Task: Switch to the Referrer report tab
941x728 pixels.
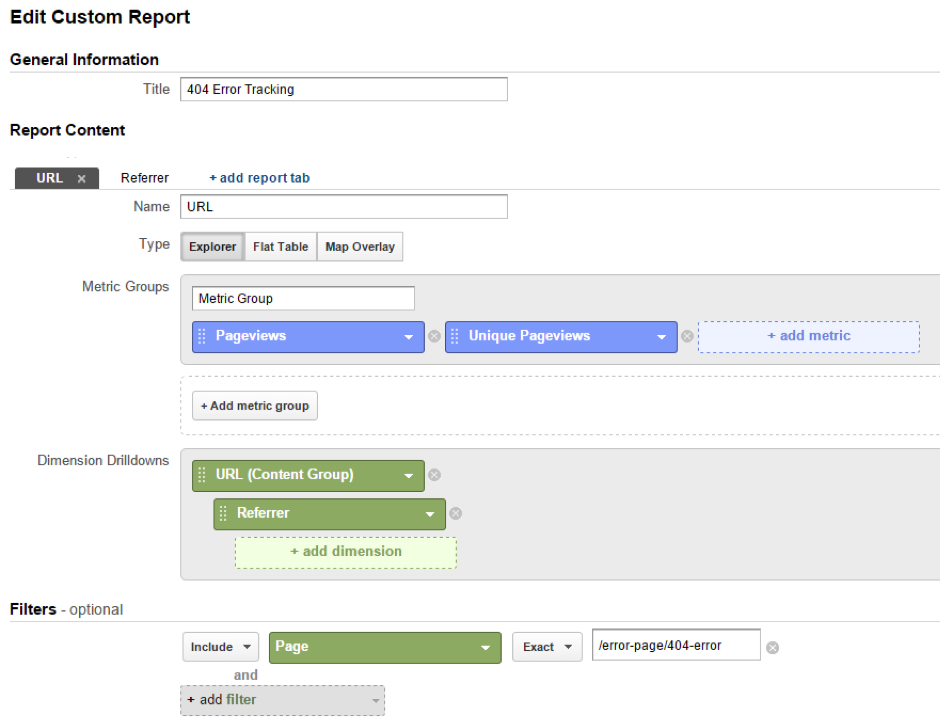Action: [145, 178]
